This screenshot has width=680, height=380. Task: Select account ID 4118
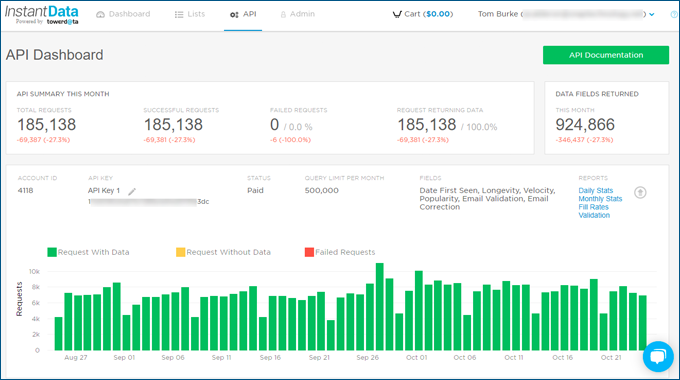[25, 190]
